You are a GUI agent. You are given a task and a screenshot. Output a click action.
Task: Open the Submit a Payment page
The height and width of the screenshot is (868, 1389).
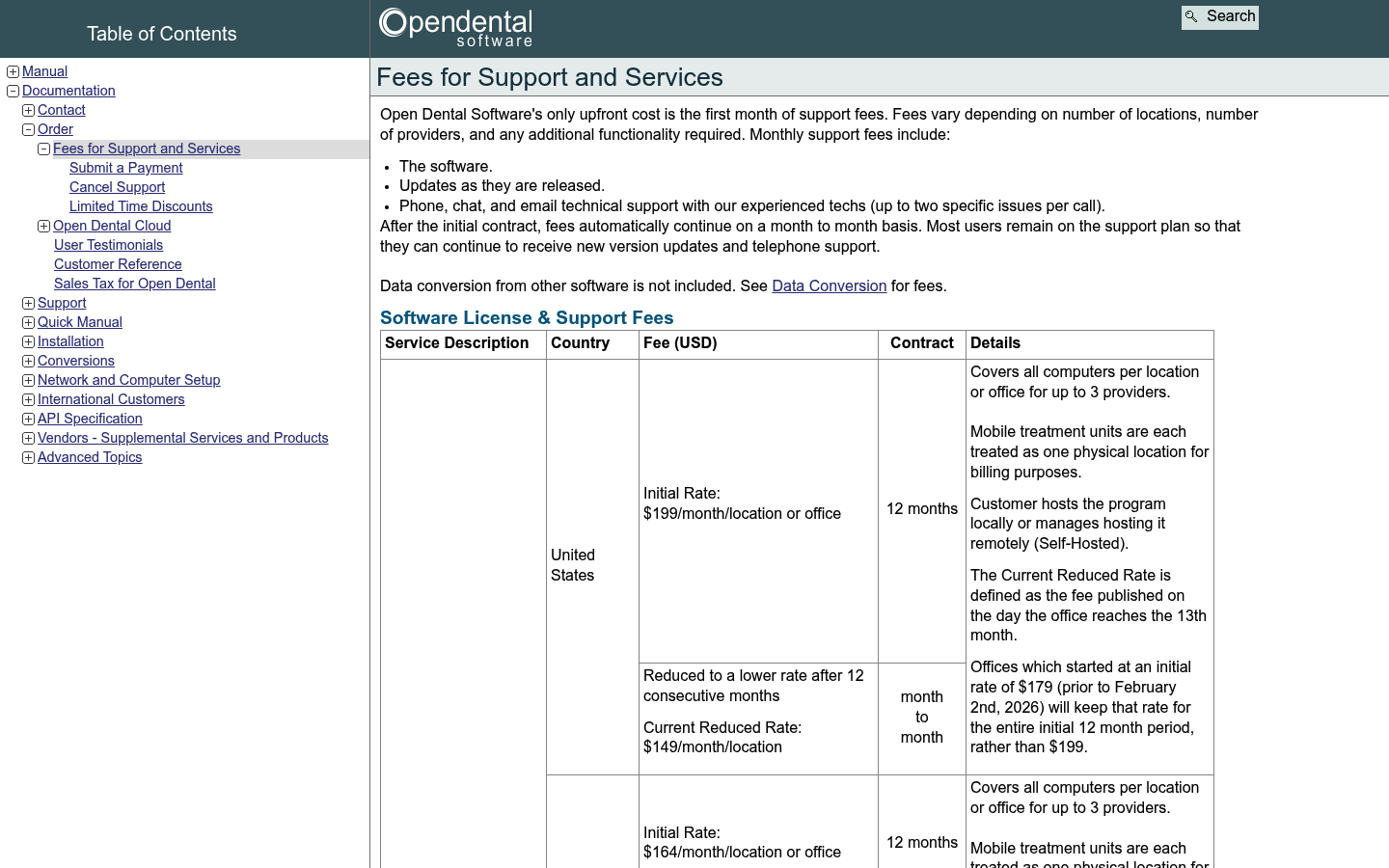[x=126, y=168]
